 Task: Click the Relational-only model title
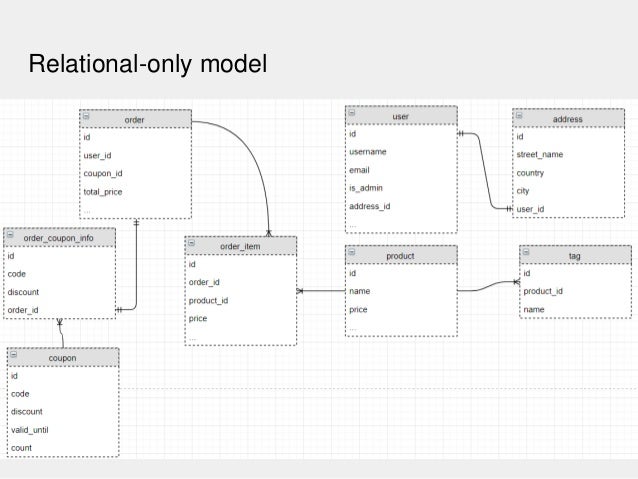click(148, 64)
